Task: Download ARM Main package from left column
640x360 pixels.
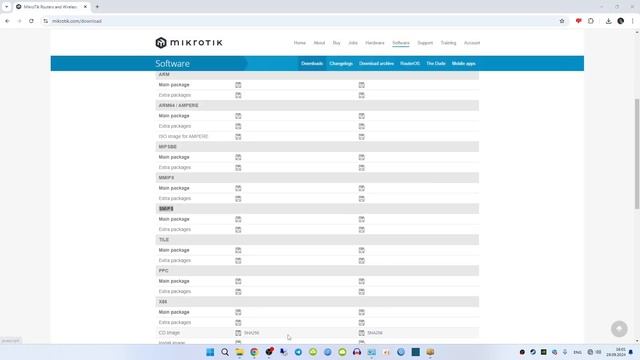Action: pyautogui.click(x=238, y=85)
